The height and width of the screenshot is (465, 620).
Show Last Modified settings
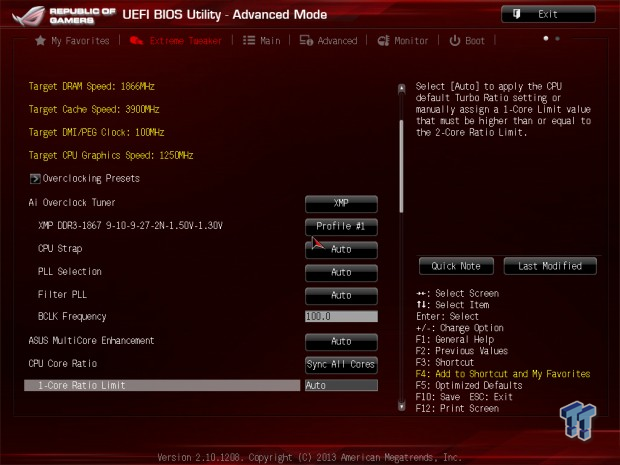point(550,266)
